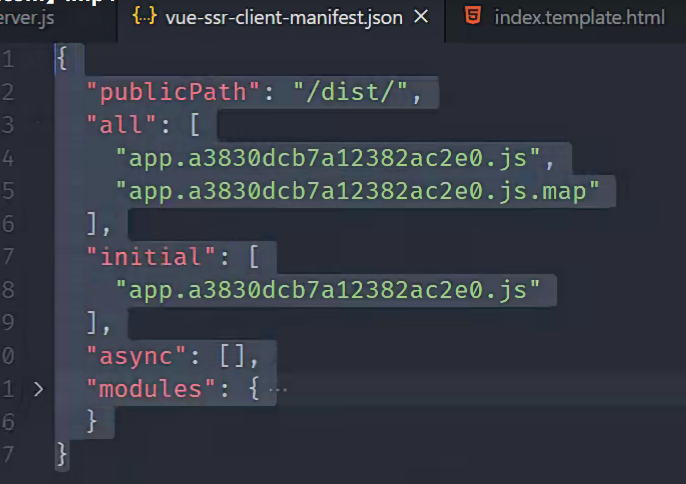Screen dimensions: 686x484
Task: Click the JSON braces icon on manifest tab
Action: pos(144,17)
